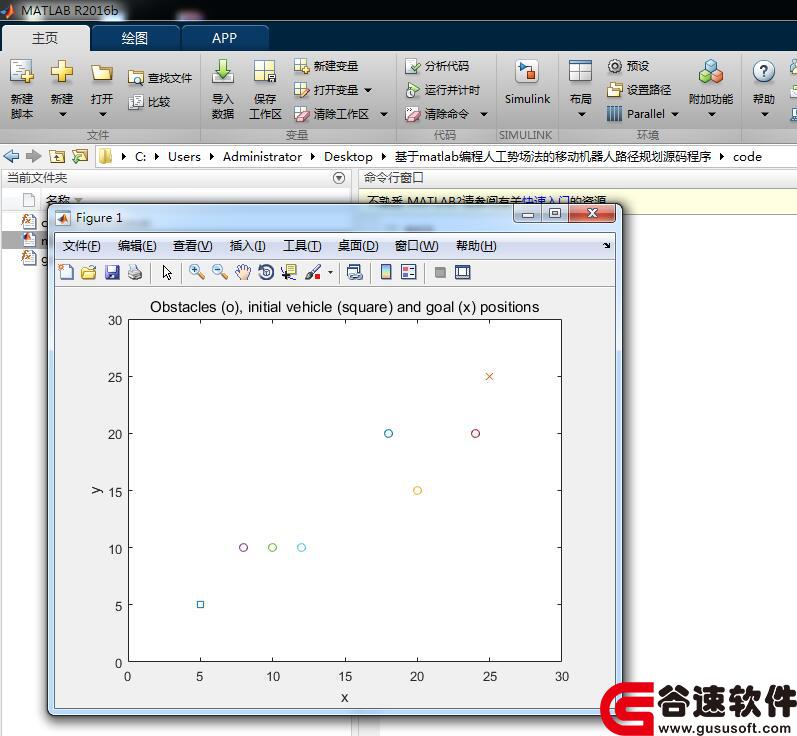Click Link Plot icon in Figure 1 toolbar

tap(354, 272)
